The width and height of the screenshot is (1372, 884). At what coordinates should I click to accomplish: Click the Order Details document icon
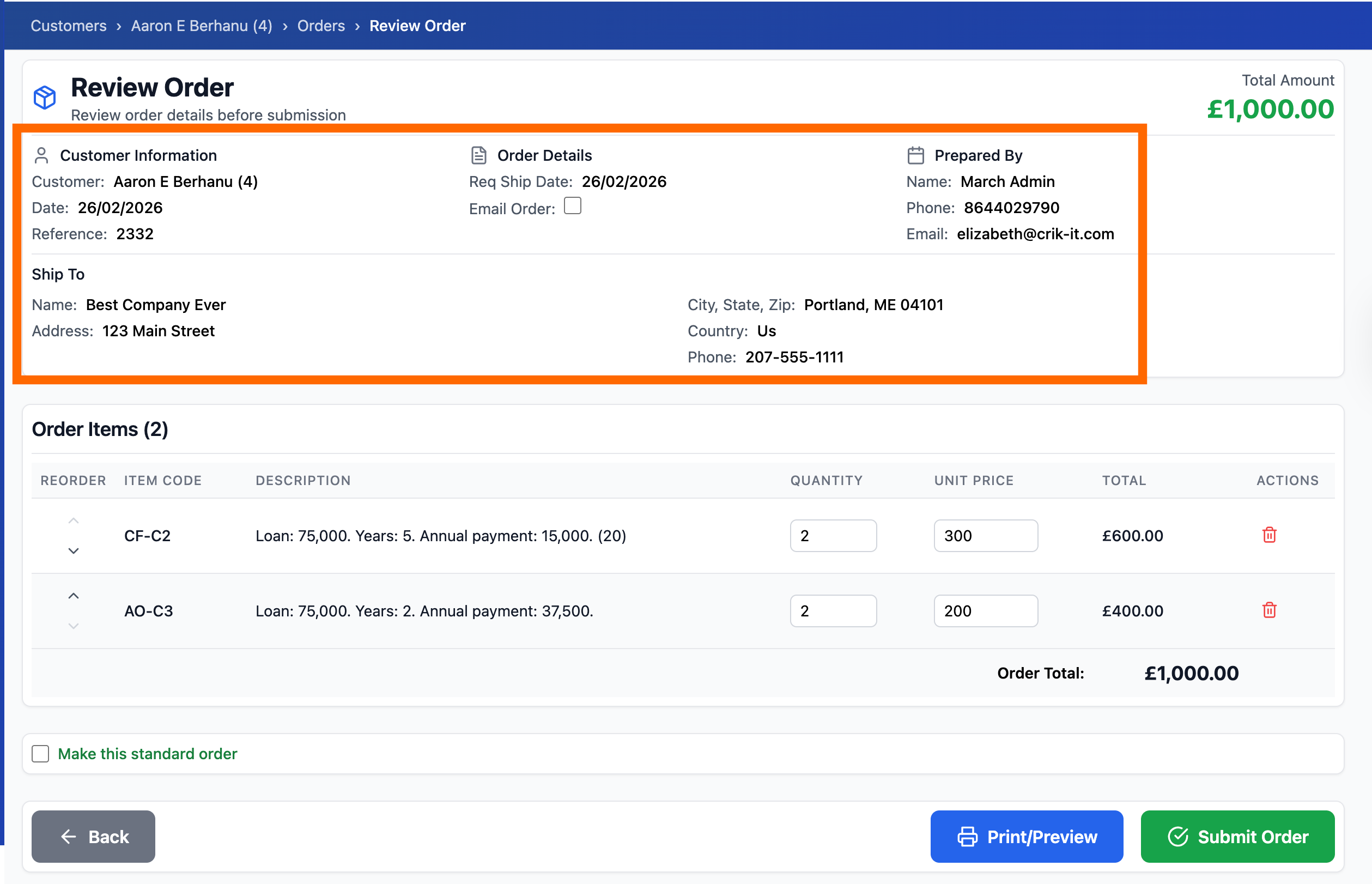tap(478, 155)
